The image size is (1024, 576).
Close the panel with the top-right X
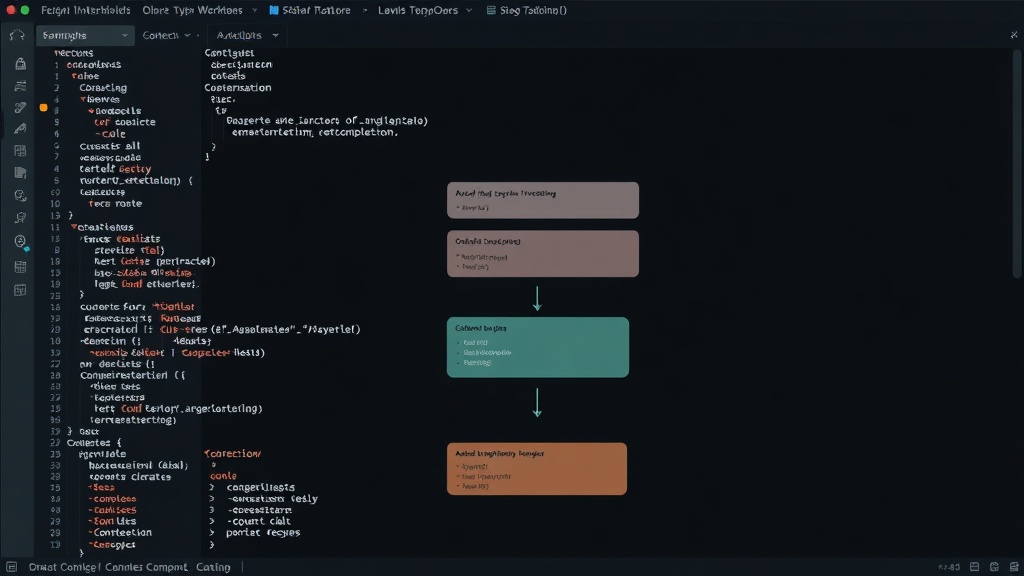[1014, 35]
